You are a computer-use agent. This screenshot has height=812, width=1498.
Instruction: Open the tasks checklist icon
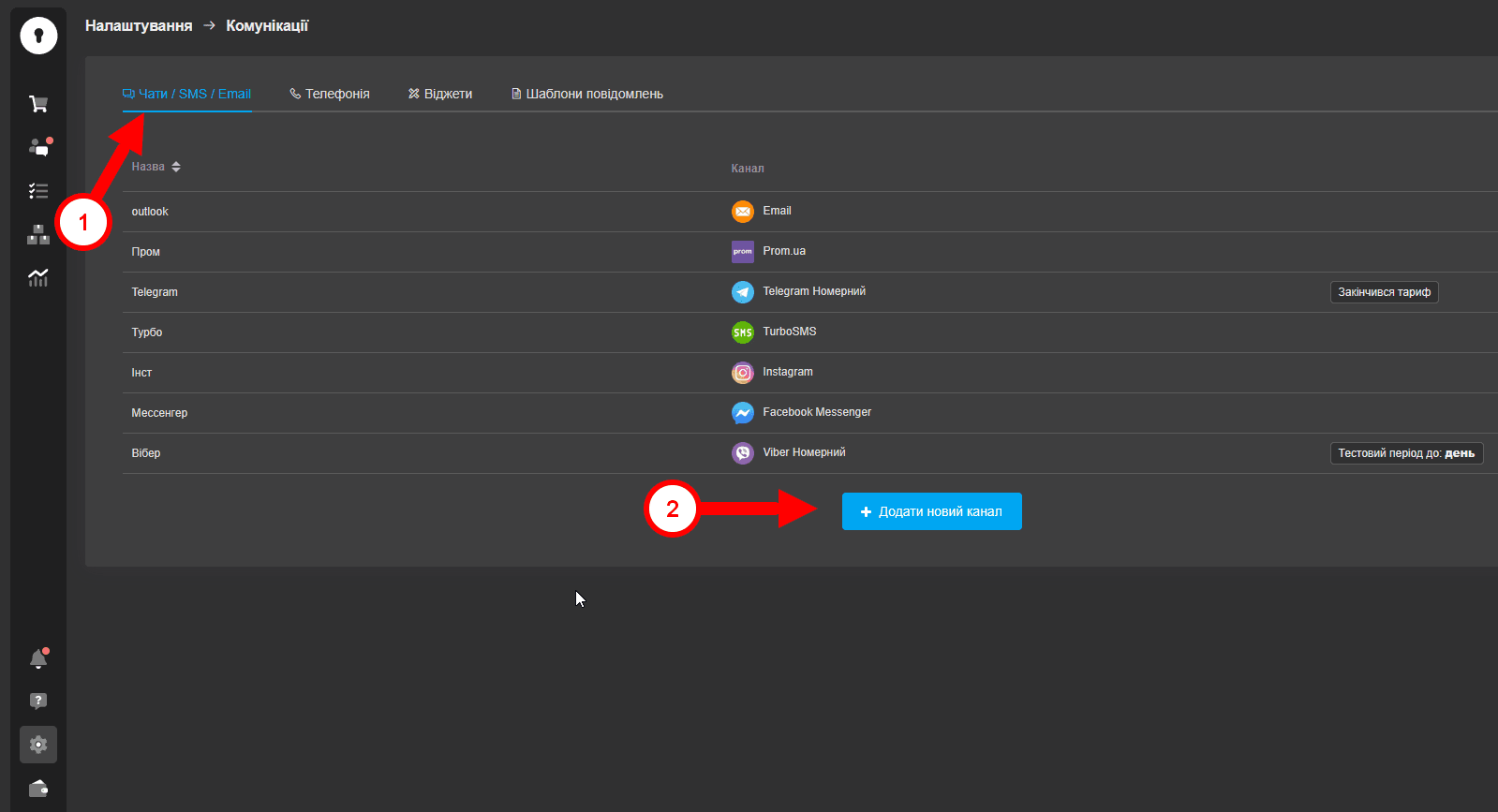pyautogui.click(x=38, y=191)
